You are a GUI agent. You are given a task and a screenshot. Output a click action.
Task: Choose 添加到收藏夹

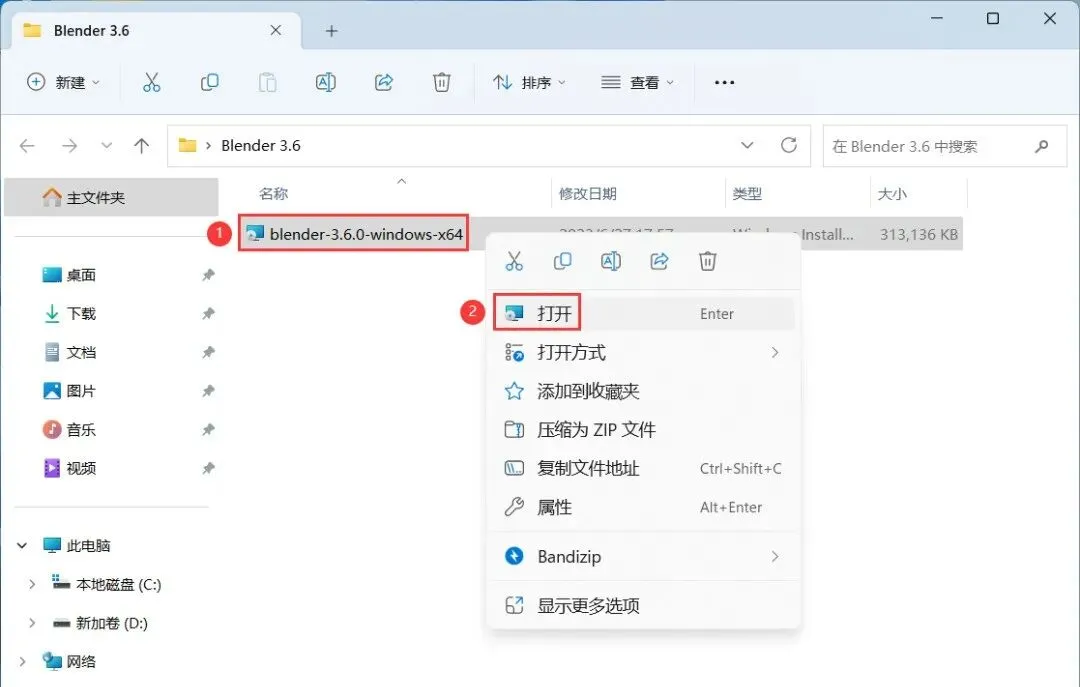(x=643, y=391)
